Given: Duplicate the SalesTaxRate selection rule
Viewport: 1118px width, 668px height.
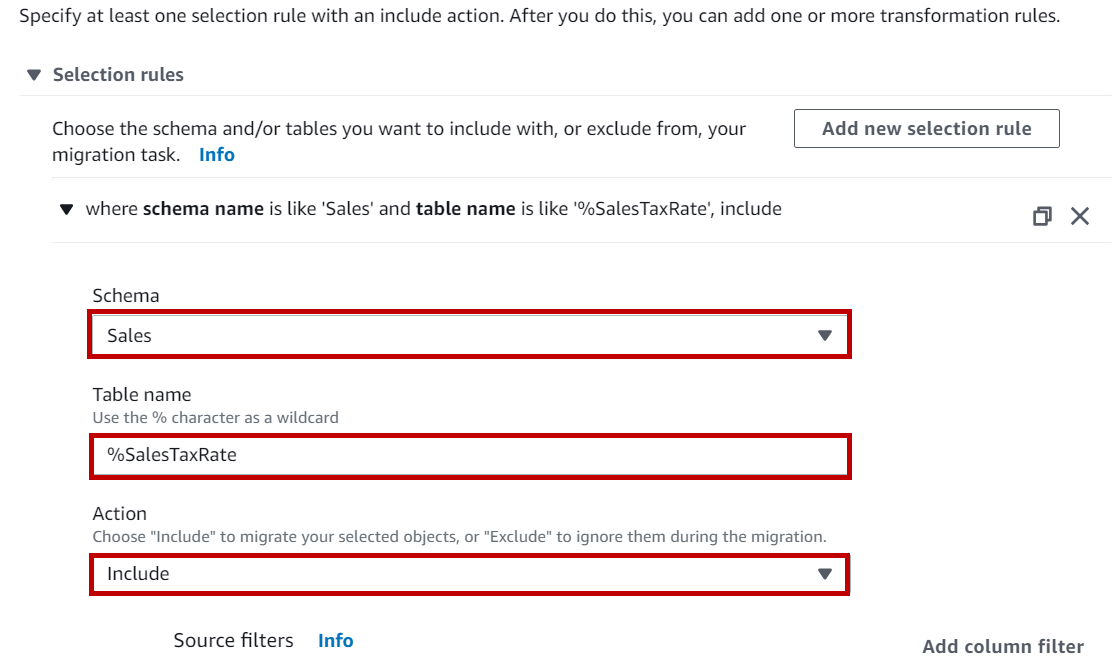Looking at the screenshot, I should tap(1042, 216).
